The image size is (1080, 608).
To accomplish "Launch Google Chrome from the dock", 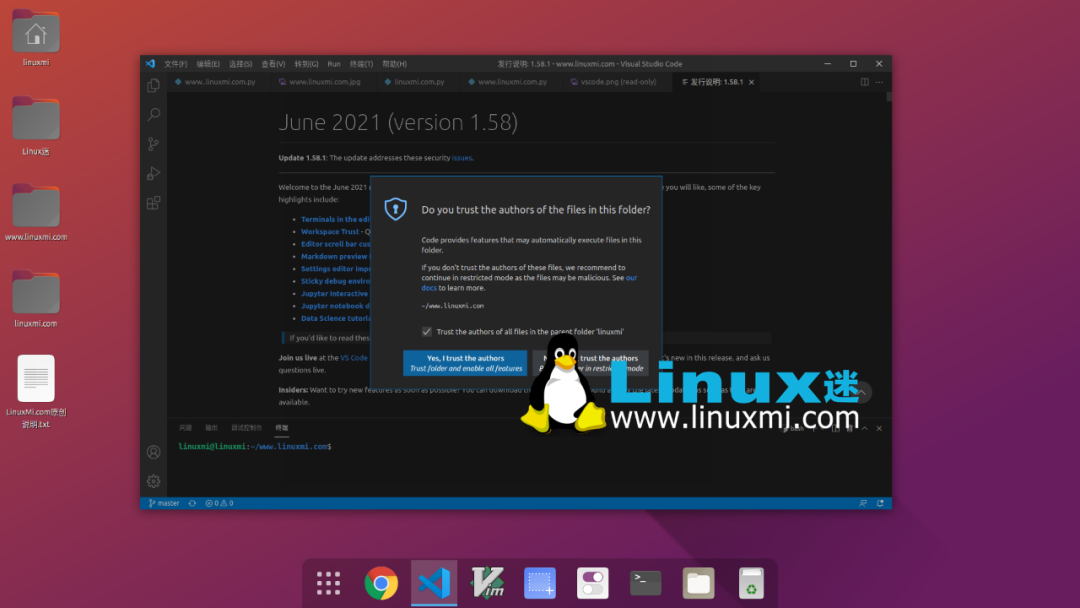I will [x=381, y=583].
